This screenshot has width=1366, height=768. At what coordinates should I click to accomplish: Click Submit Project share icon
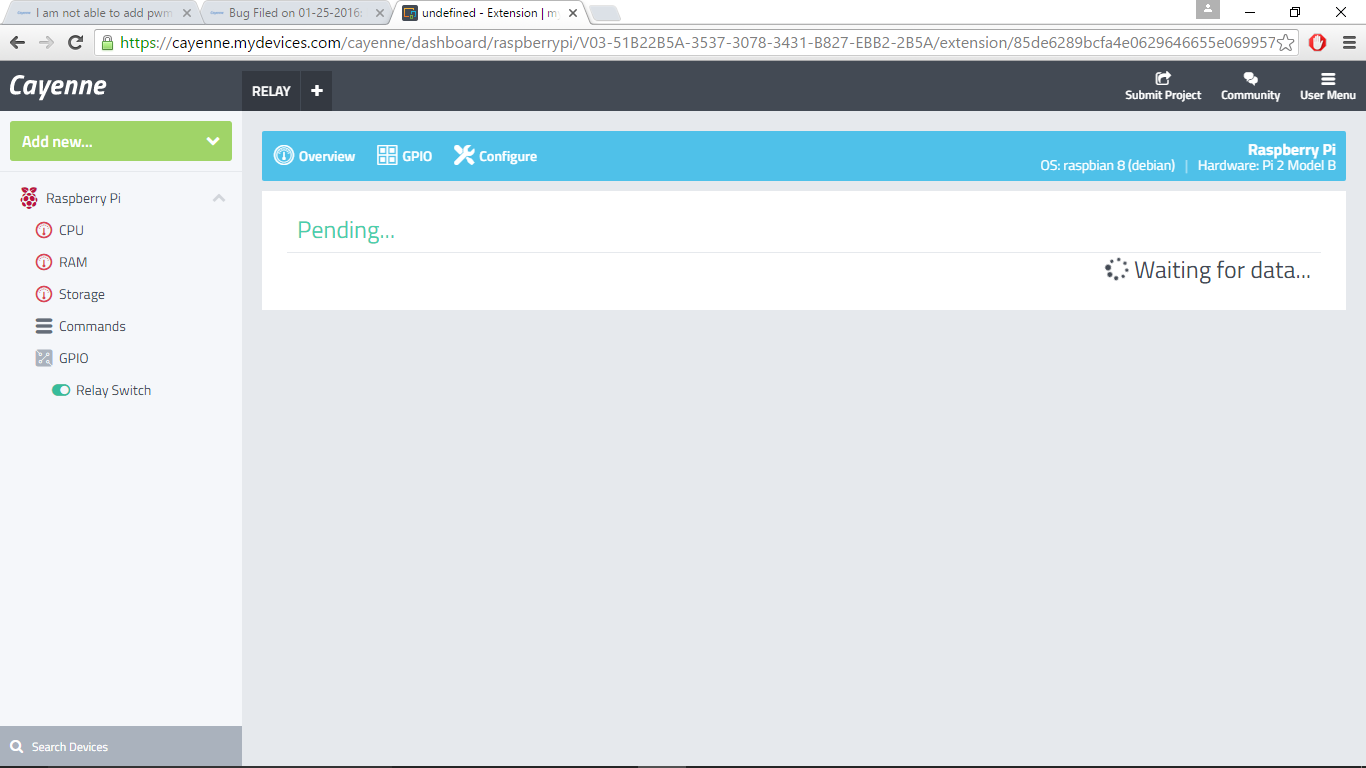point(1163,78)
